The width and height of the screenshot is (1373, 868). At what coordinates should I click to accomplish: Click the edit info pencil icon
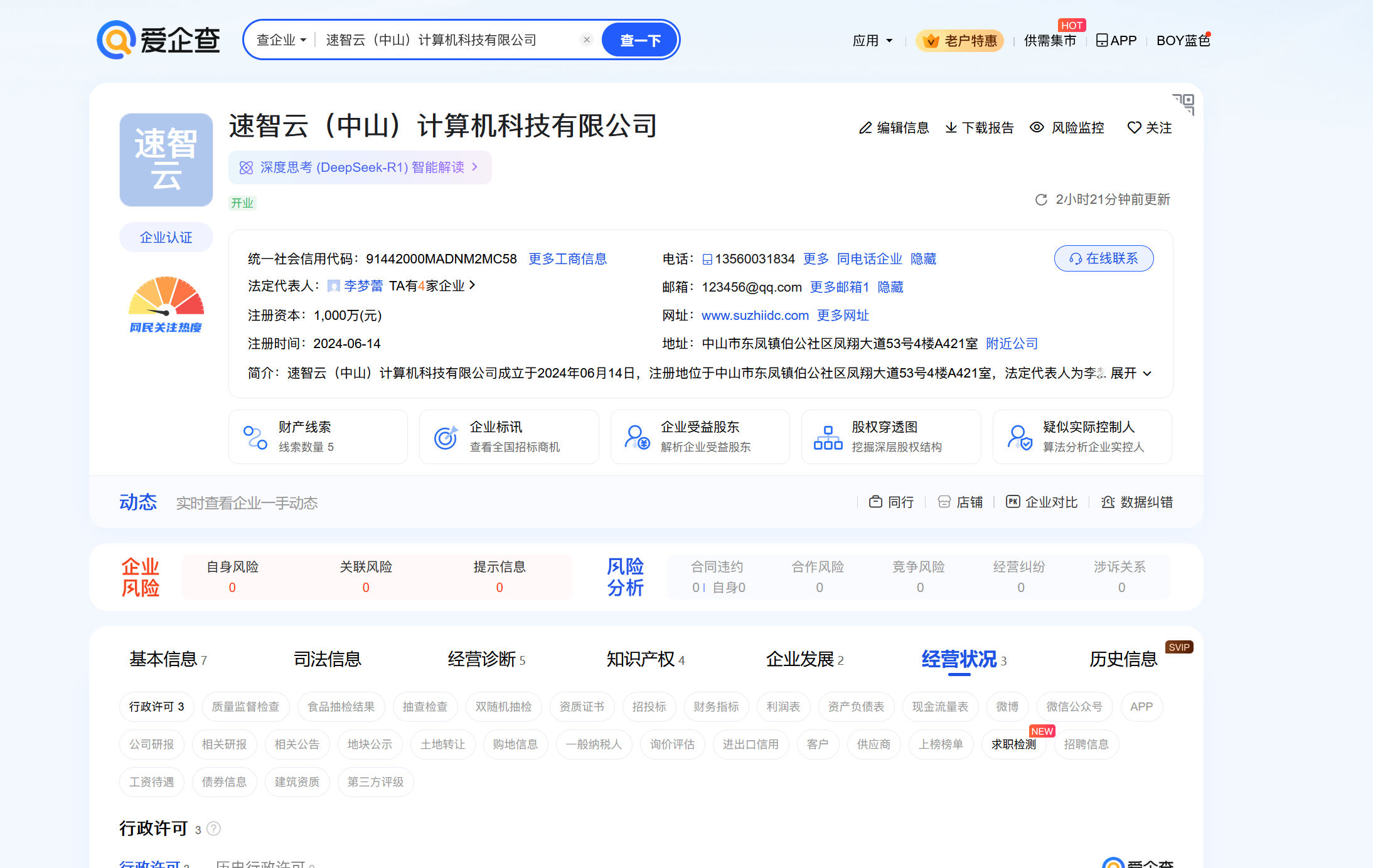pos(865,128)
